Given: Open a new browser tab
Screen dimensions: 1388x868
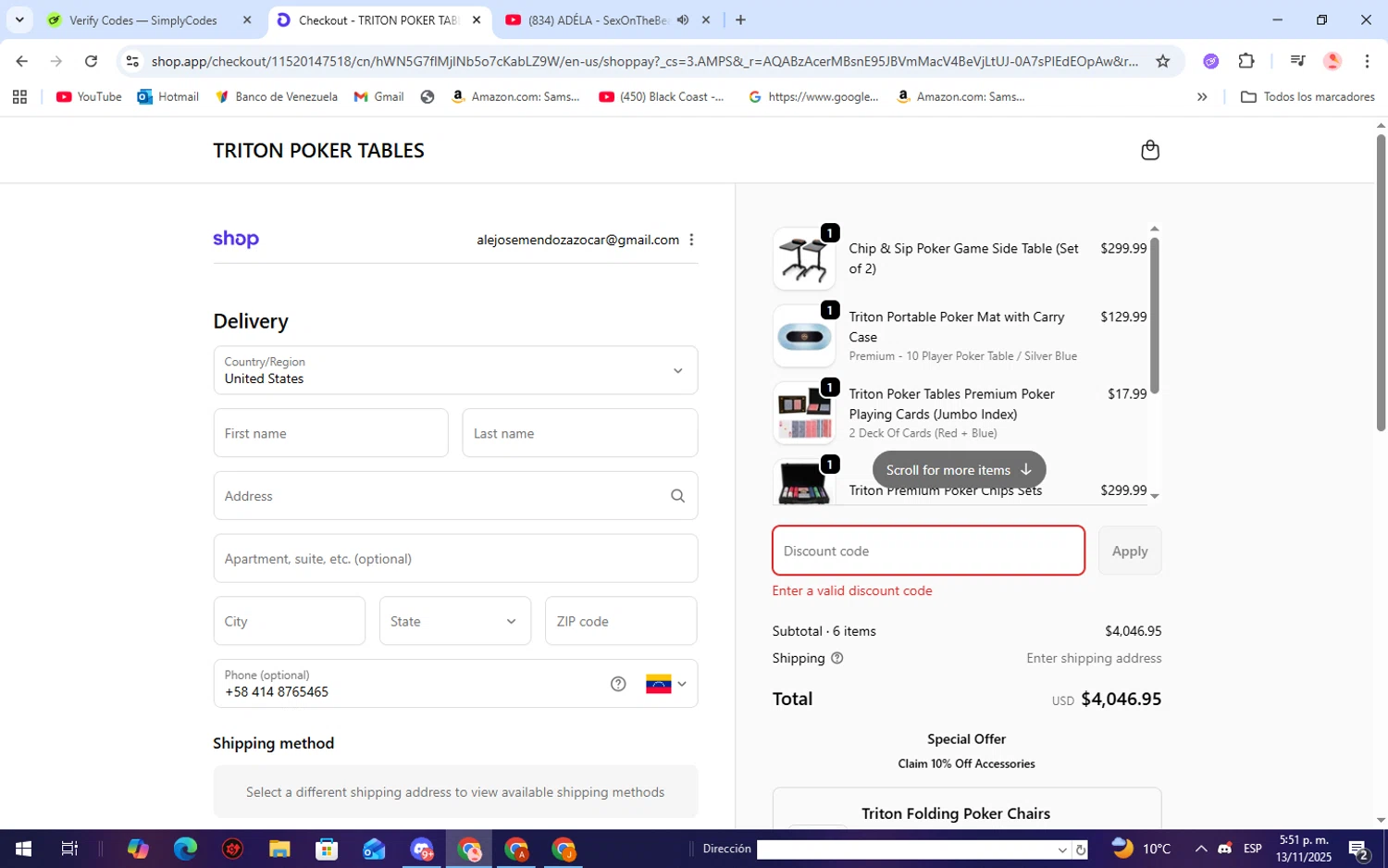Looking at the screenshot, I should (740, 19).
